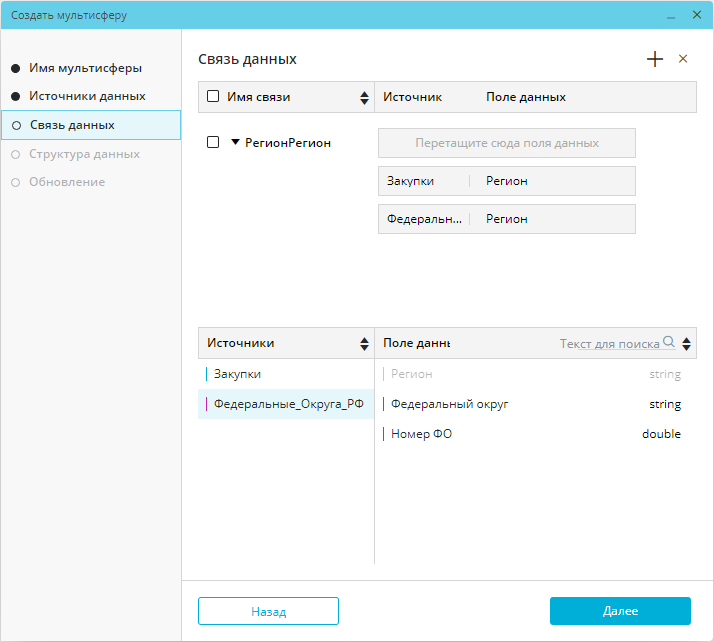Click the field search text box
Image resolution: width=714 pixels, height=642 pixels.
pyautogui.click(x=608, y=344)
